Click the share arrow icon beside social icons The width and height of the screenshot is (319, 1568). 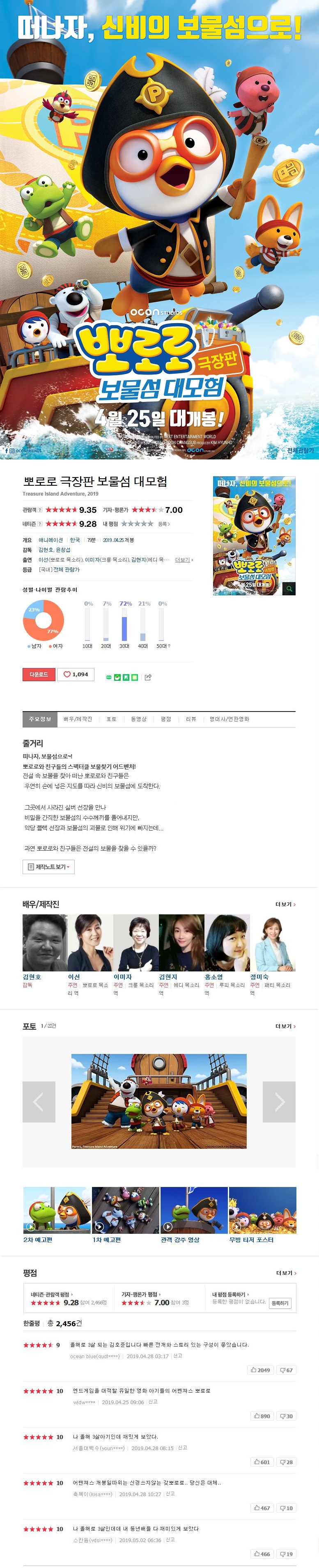[x=148, y=677]
